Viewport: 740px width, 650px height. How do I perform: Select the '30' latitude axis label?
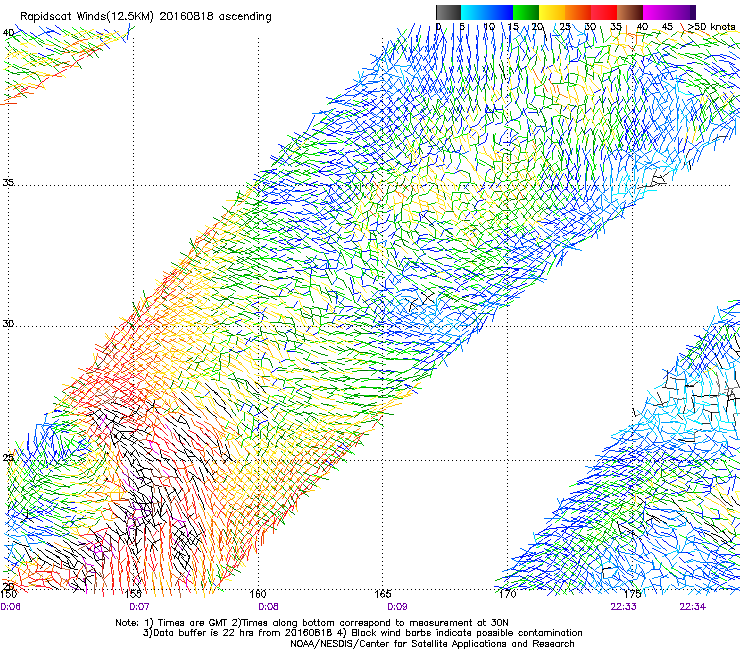tap(8, 324)
